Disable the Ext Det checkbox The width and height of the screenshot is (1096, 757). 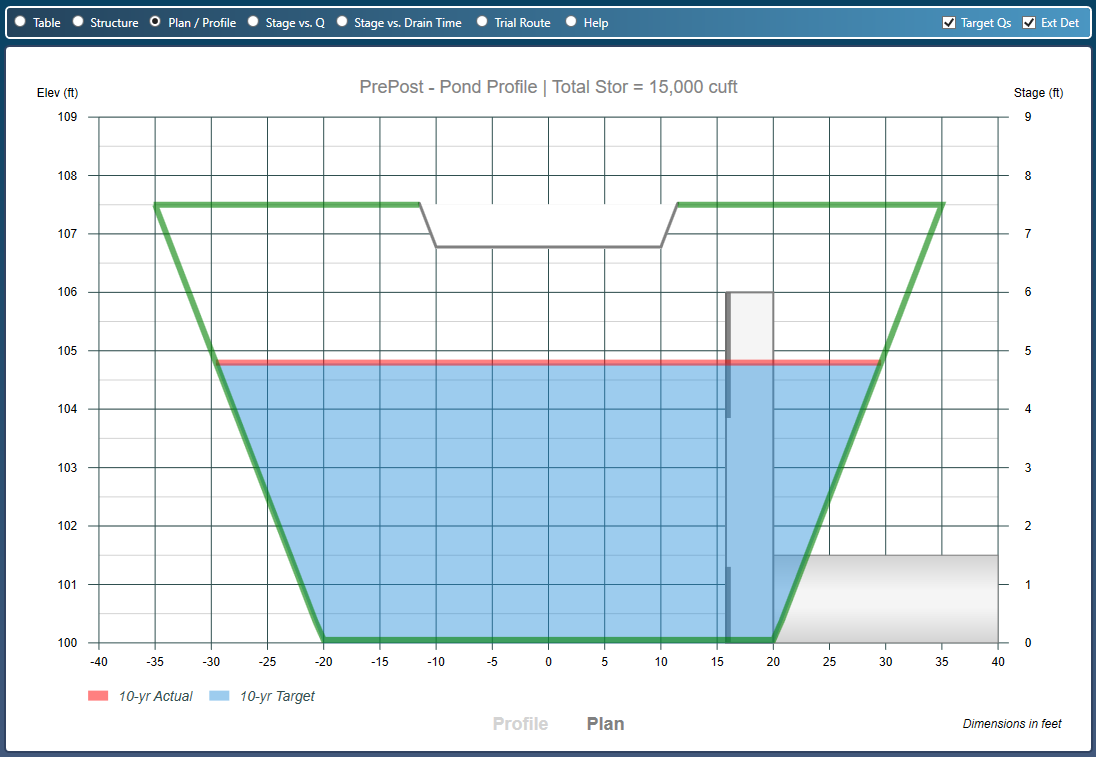click(x=1028, y=22)
